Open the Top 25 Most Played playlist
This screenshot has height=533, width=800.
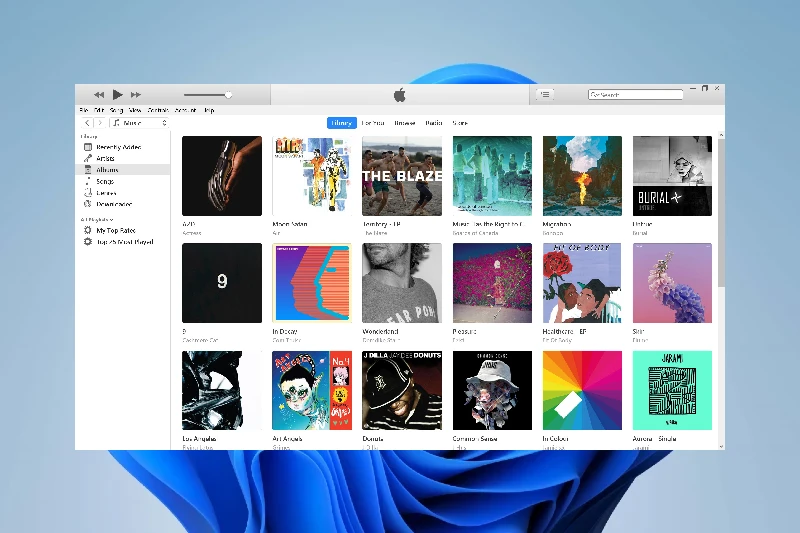(x=124, y=242)
